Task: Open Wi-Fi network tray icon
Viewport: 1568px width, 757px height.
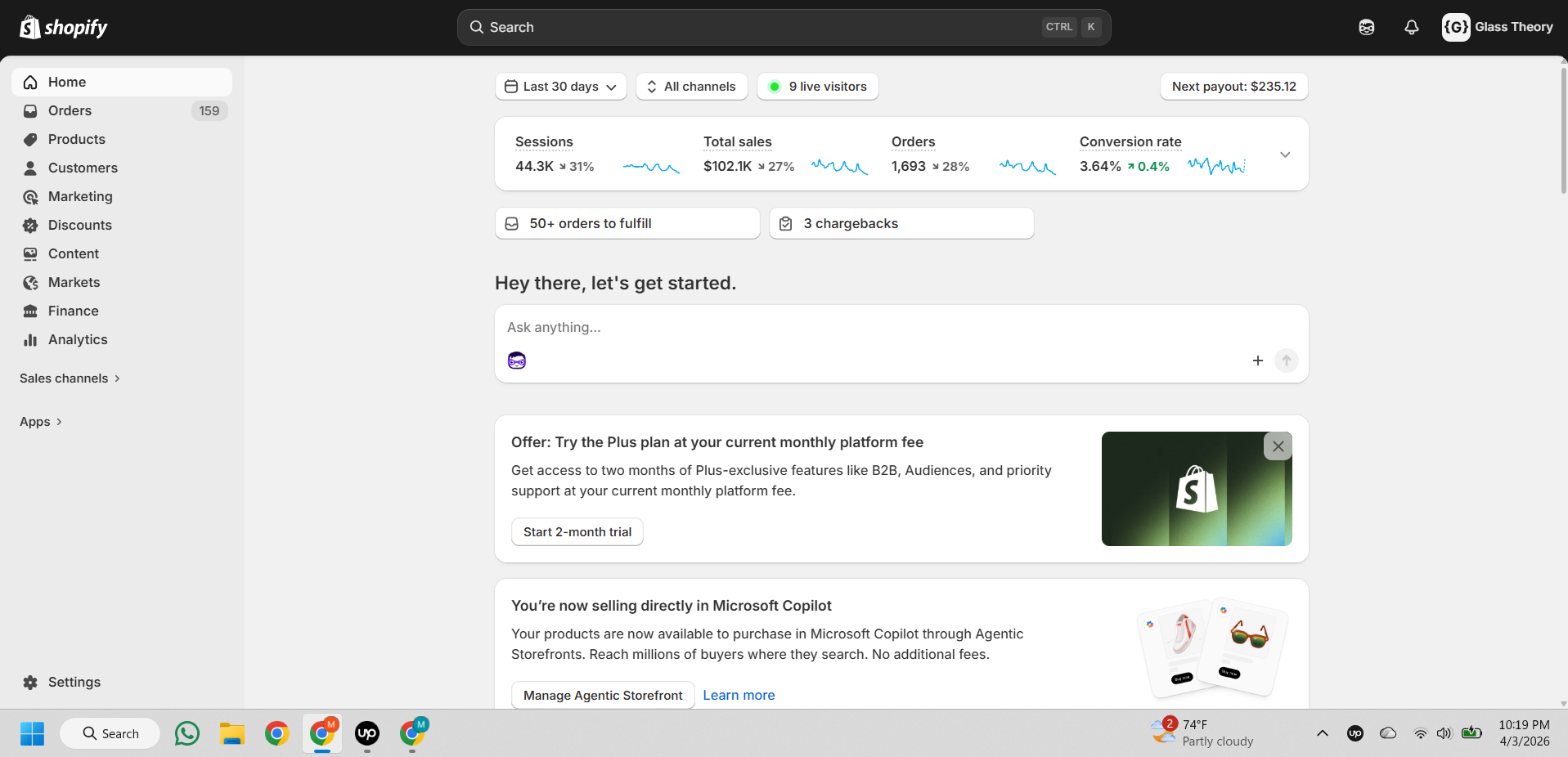Action: [x=1421, y=733]
